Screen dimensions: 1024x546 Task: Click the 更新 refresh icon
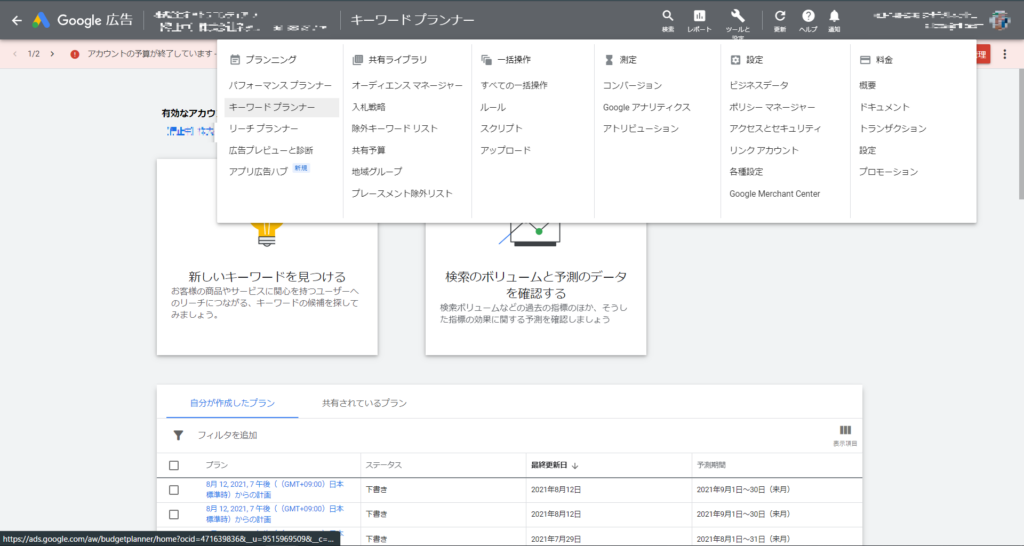[x=780, y=16]
